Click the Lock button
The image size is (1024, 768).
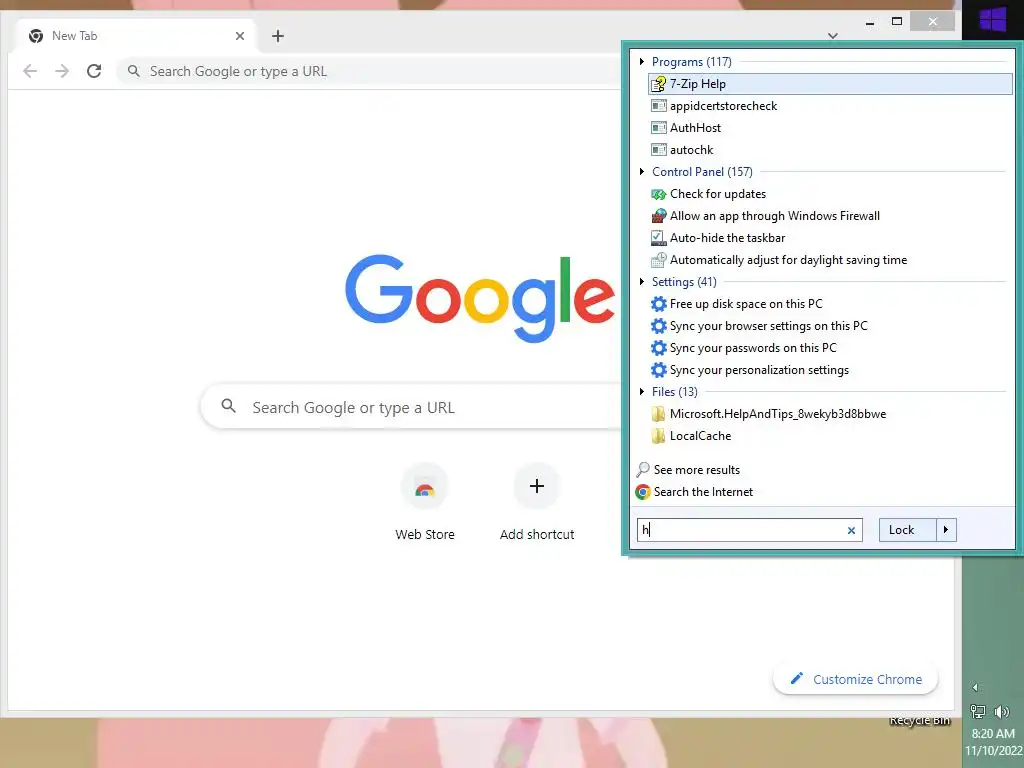coord(908,530)
